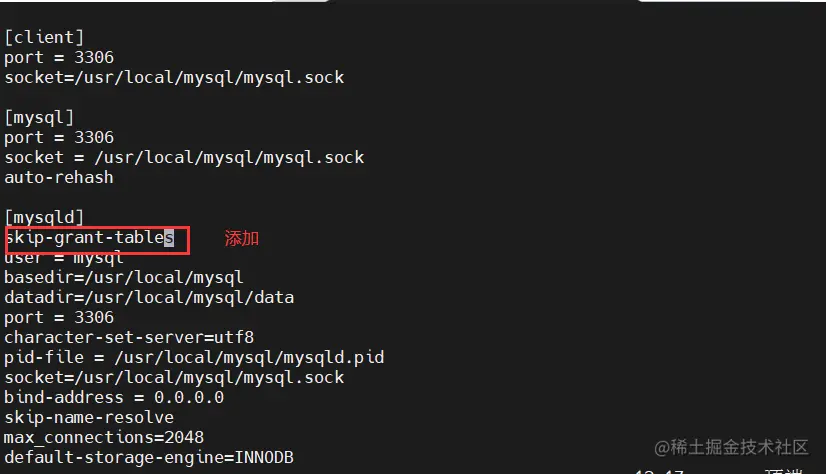Click the pid-file path line
The image size is (826, 474).
click(x=194, y=357)
